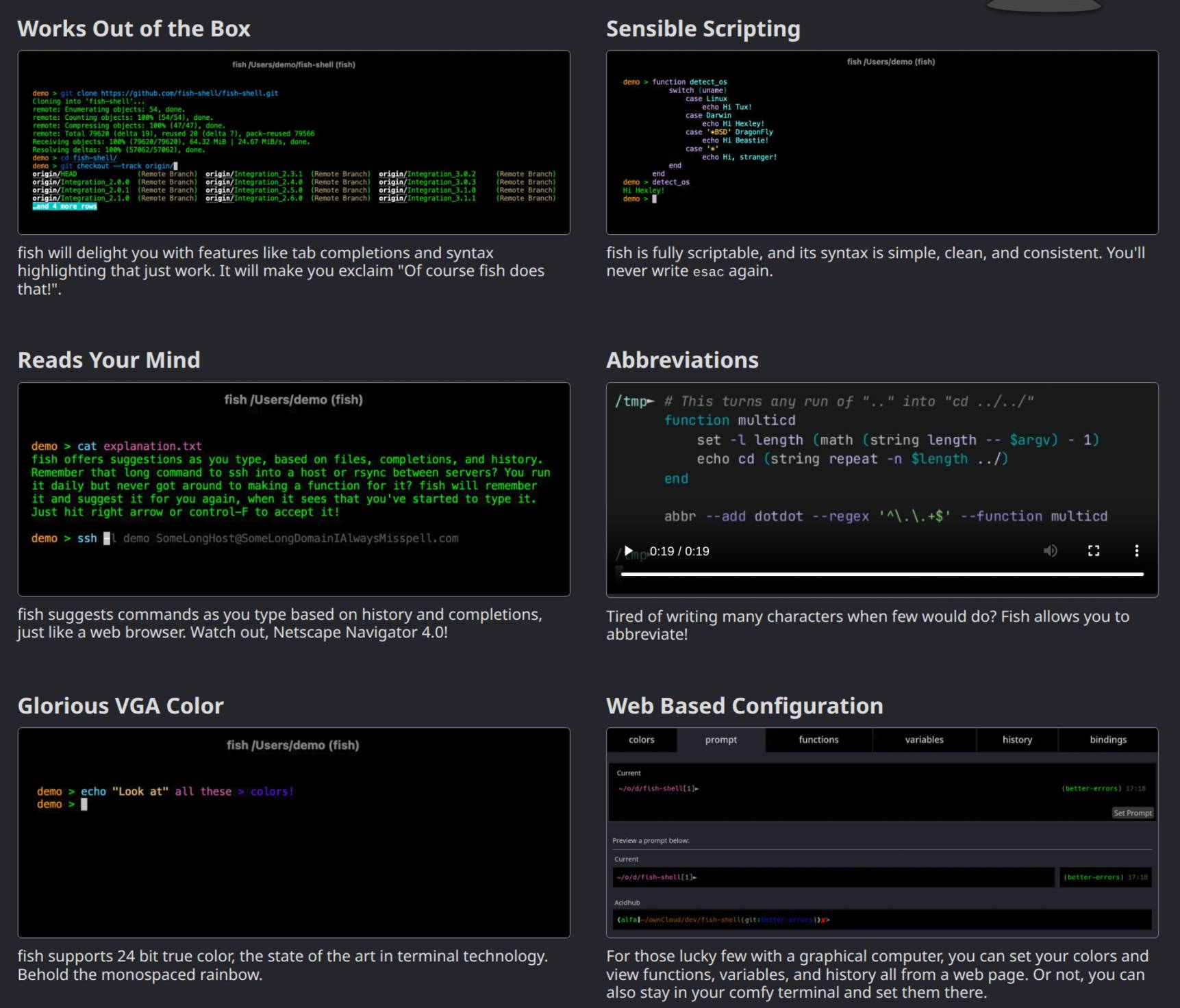Click the word 'esac' in the description

click(708, 272)
